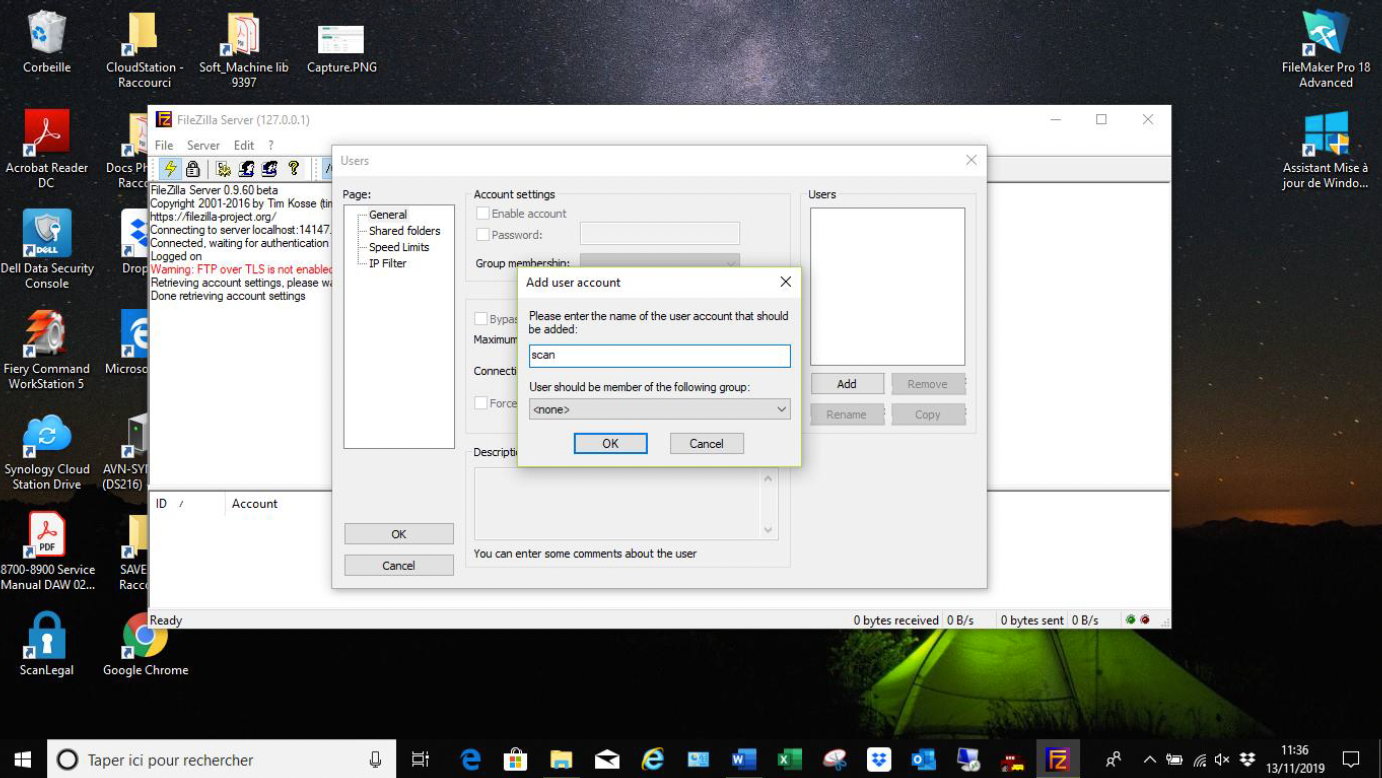The height and width of the screenshot is (778, 1382).
Task: Select the ScanLegal desktop icon
Action: (x=47, y=645)
